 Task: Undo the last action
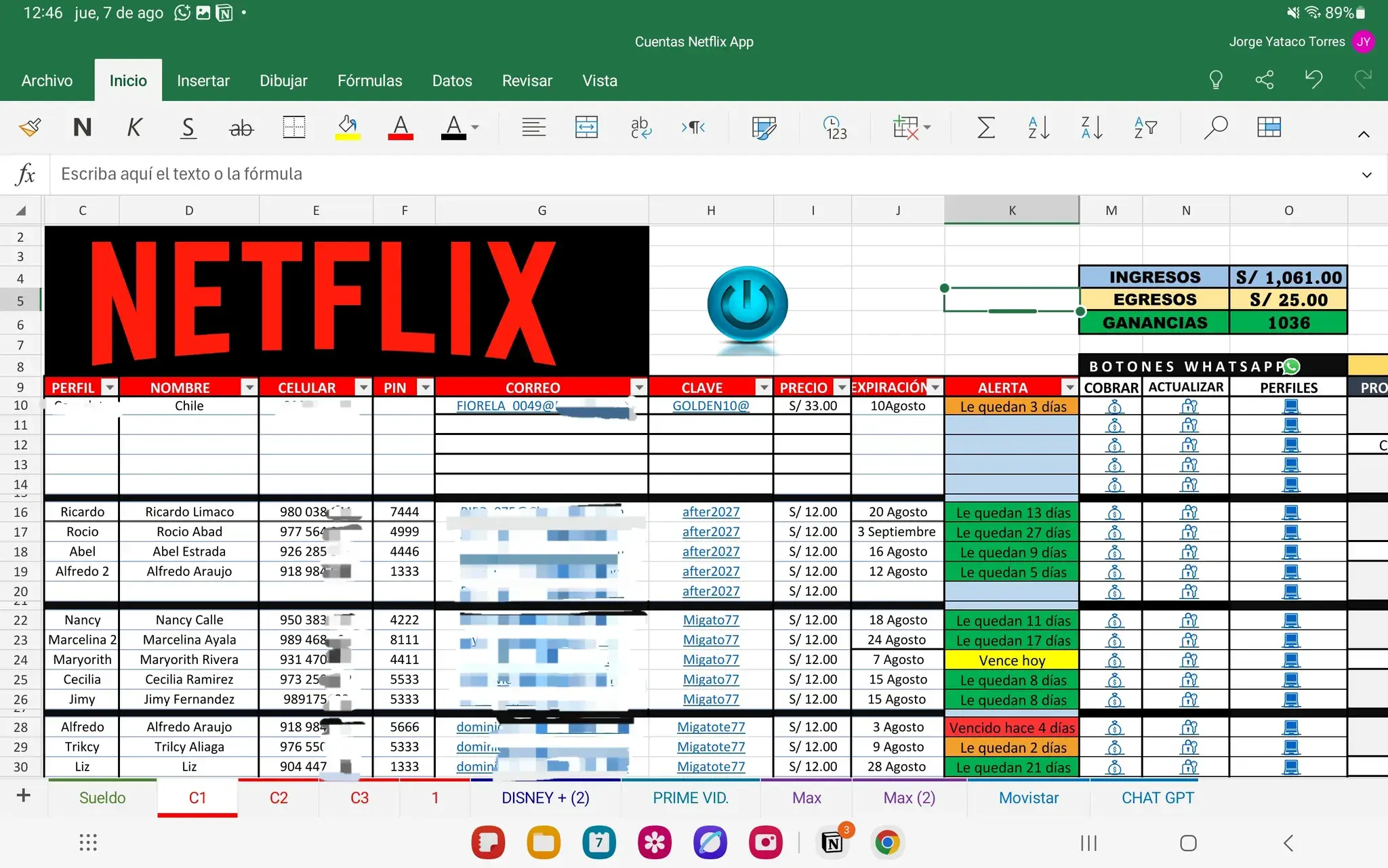(1313, 79)
